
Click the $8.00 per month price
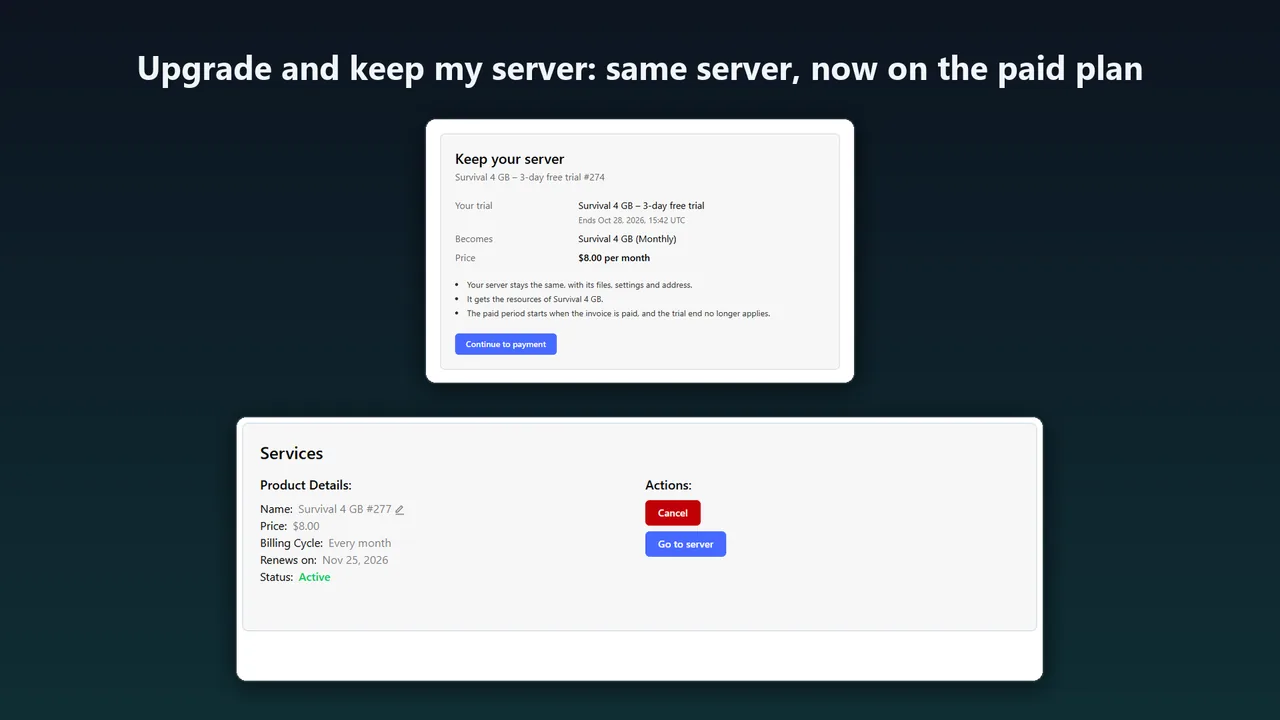[x=614, y=258]
